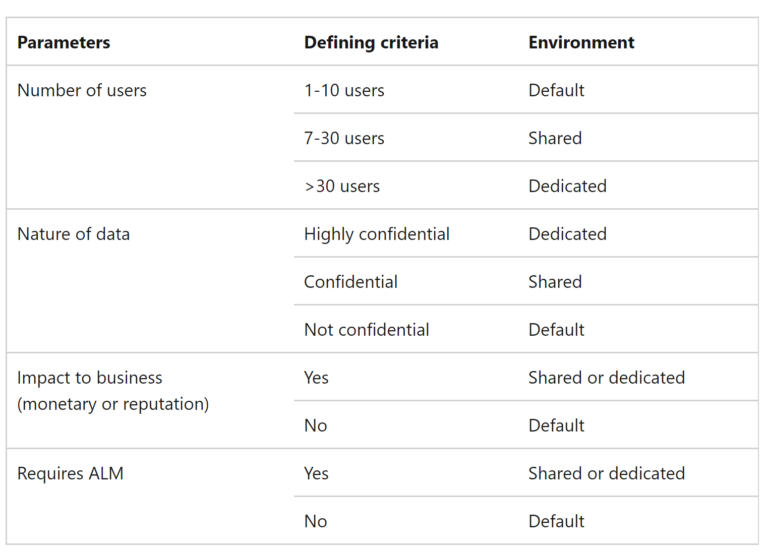
Task: Click the "Not confidential" criteria cell
Action: click(367, 330)
